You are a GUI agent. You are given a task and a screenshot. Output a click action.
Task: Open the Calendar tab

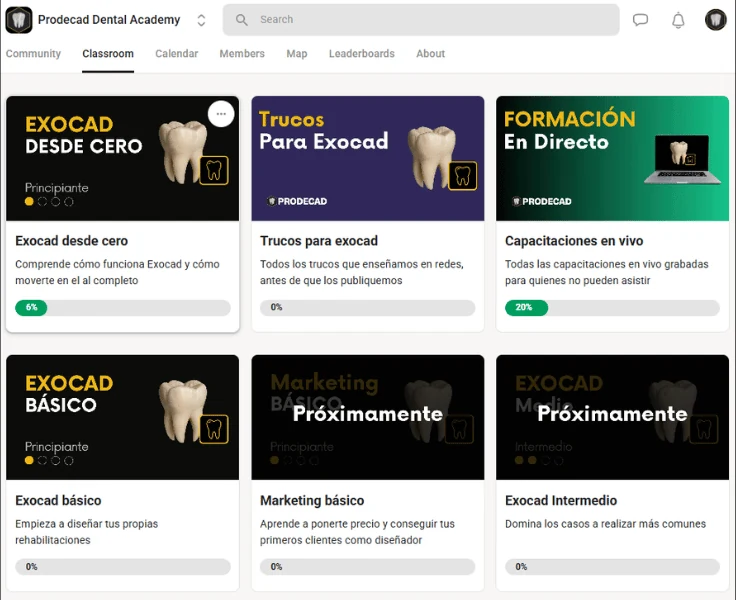pos(176,54)
